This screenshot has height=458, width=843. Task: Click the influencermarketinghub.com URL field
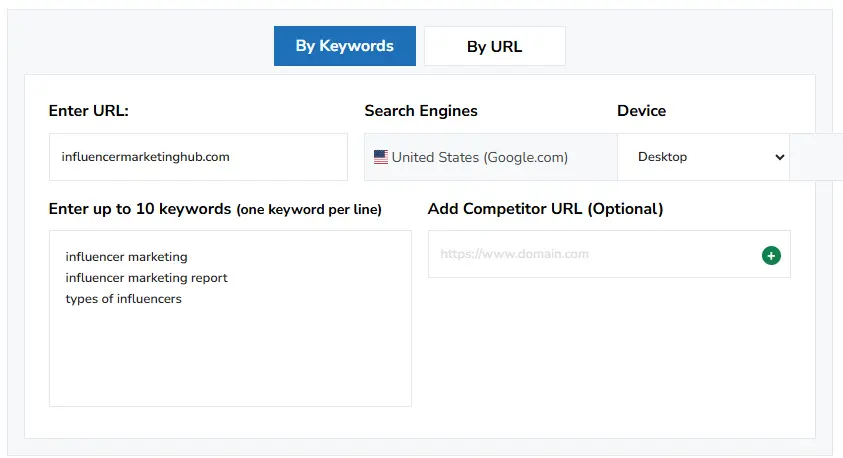point(198,157)
